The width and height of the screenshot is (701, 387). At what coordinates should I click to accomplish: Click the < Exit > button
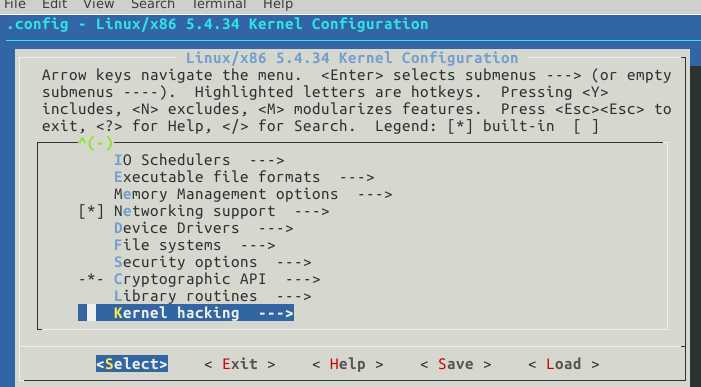click(x=240, y=364)
